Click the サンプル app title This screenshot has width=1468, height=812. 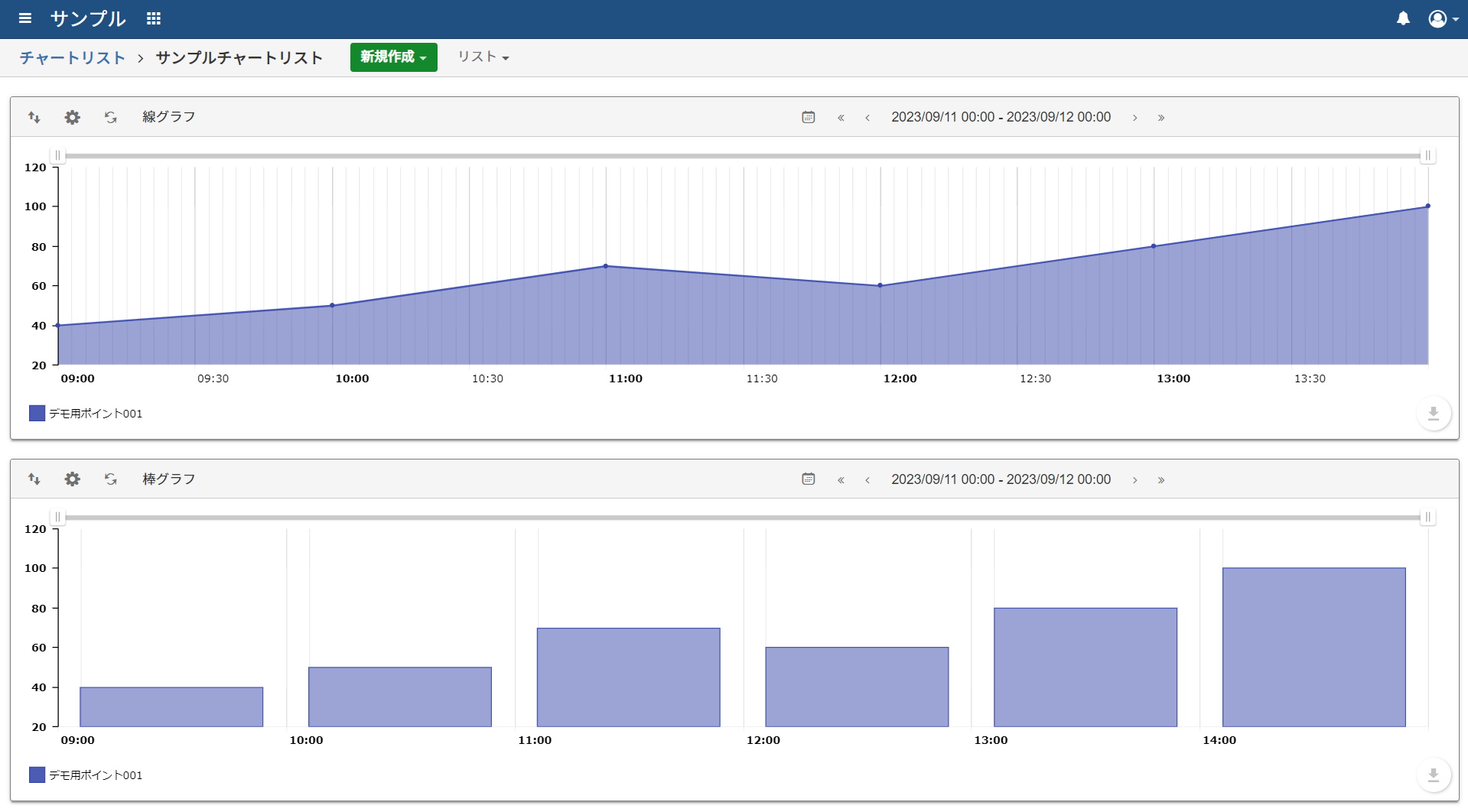[x=88, y=18]
